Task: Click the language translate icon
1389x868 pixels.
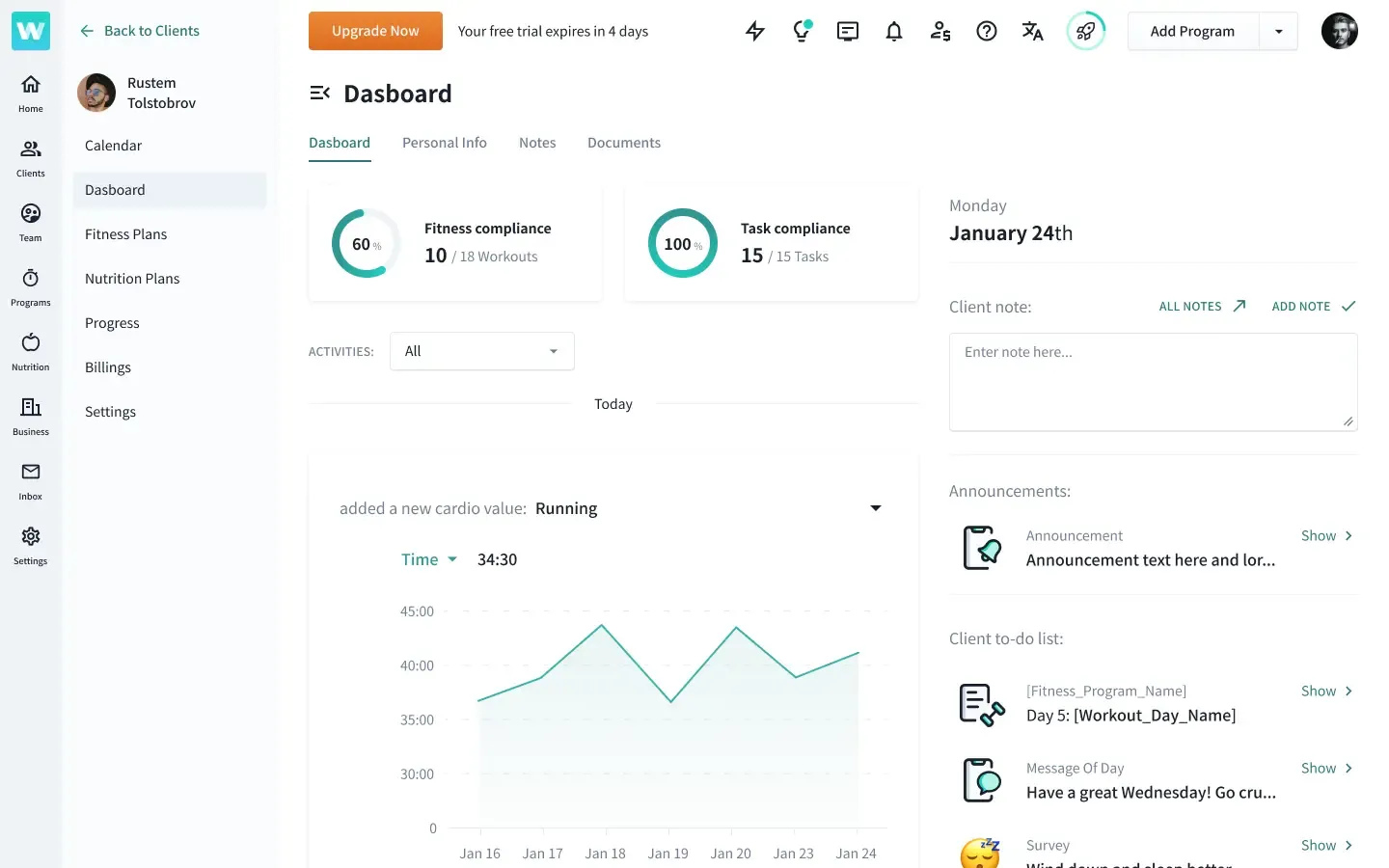Action: pyautogui.click(x=1032, y=31)
